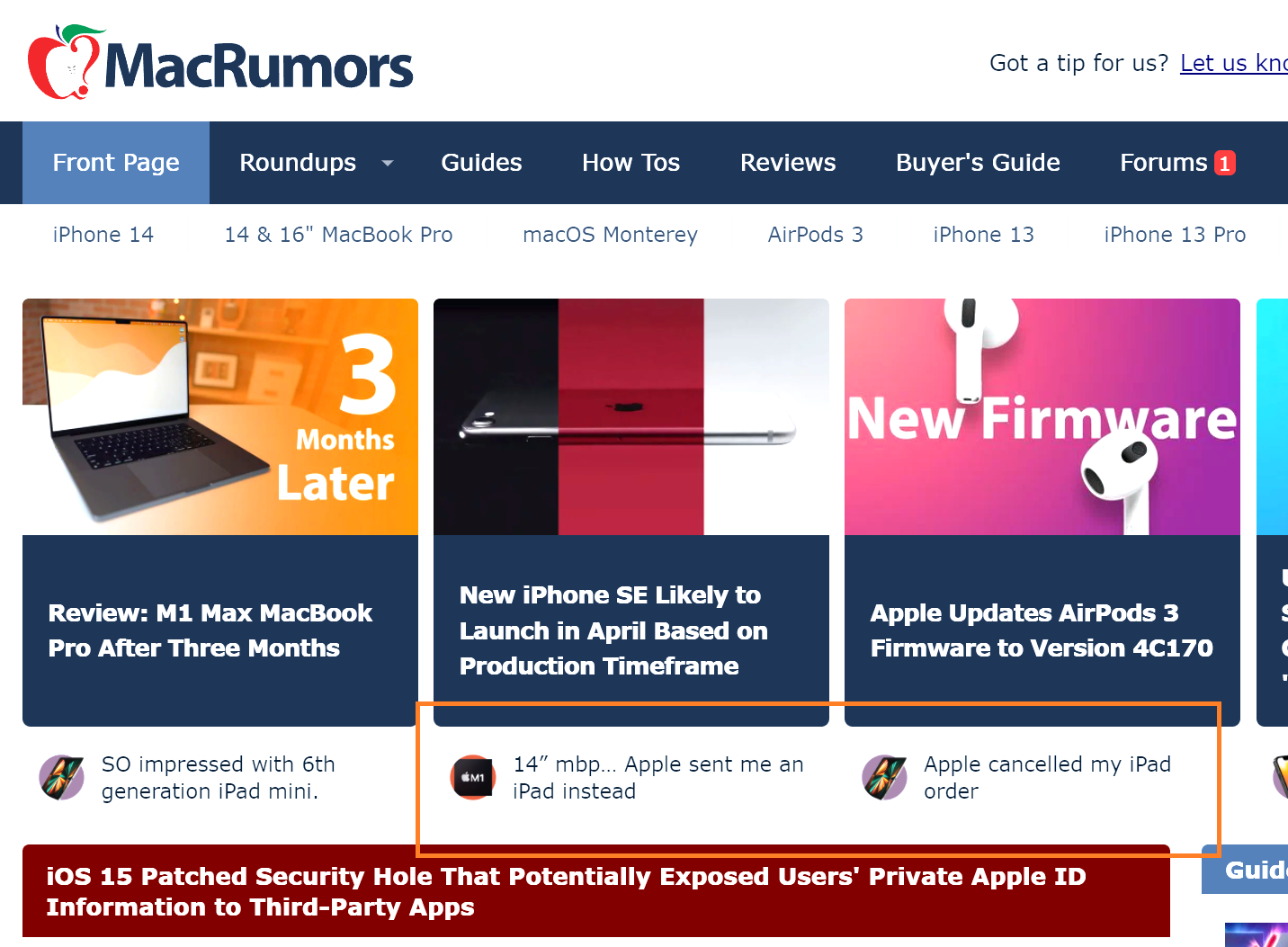The width and height of the screenshot is (1288, 947).
Task: Follow the 'Let us know' tip link
Action: [x=1233, y=63]
